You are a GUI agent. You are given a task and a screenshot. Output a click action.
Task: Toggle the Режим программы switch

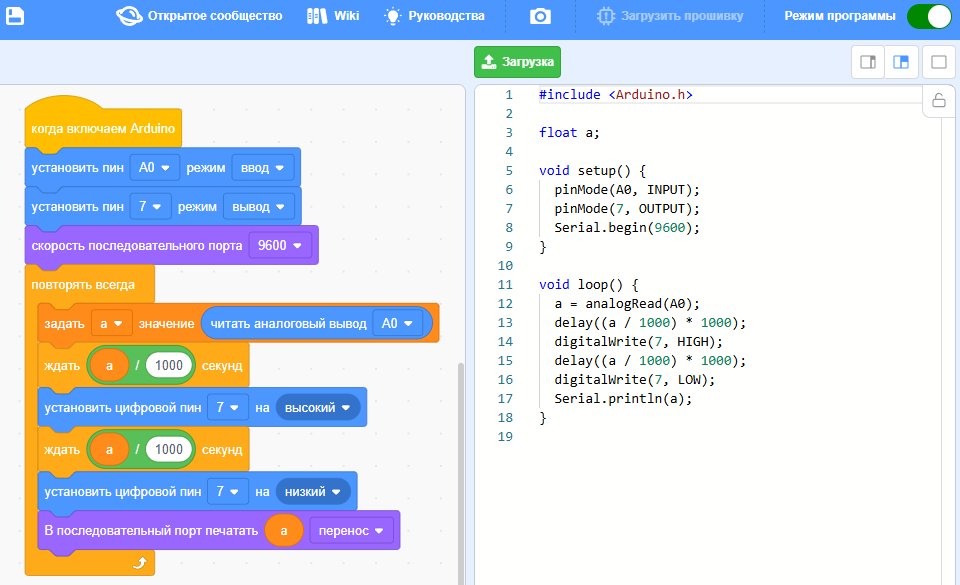[928, 16]
